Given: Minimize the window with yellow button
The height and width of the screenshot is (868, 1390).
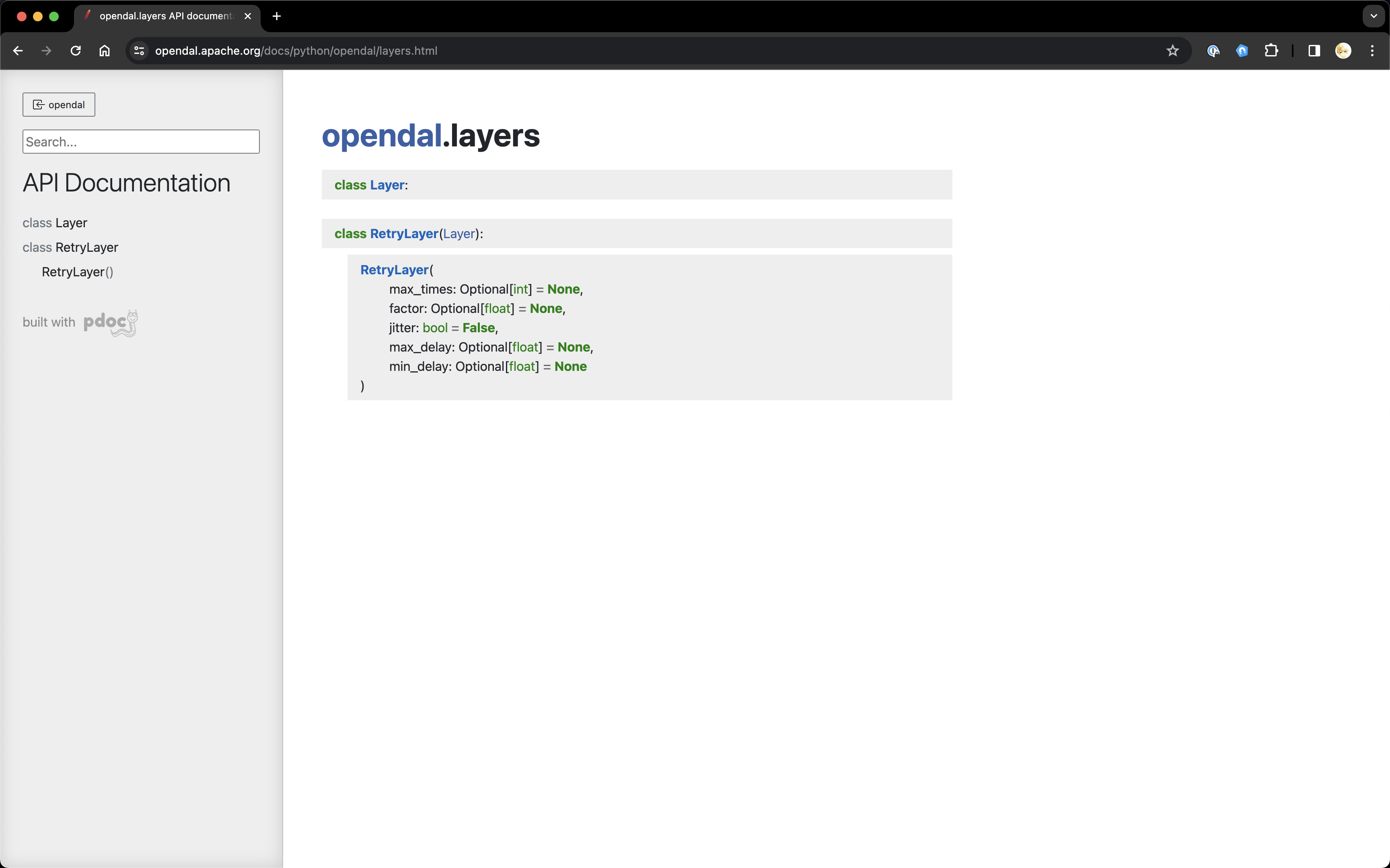Looking at the screenshot, I should pyautogui.click(x=38, y=16).
